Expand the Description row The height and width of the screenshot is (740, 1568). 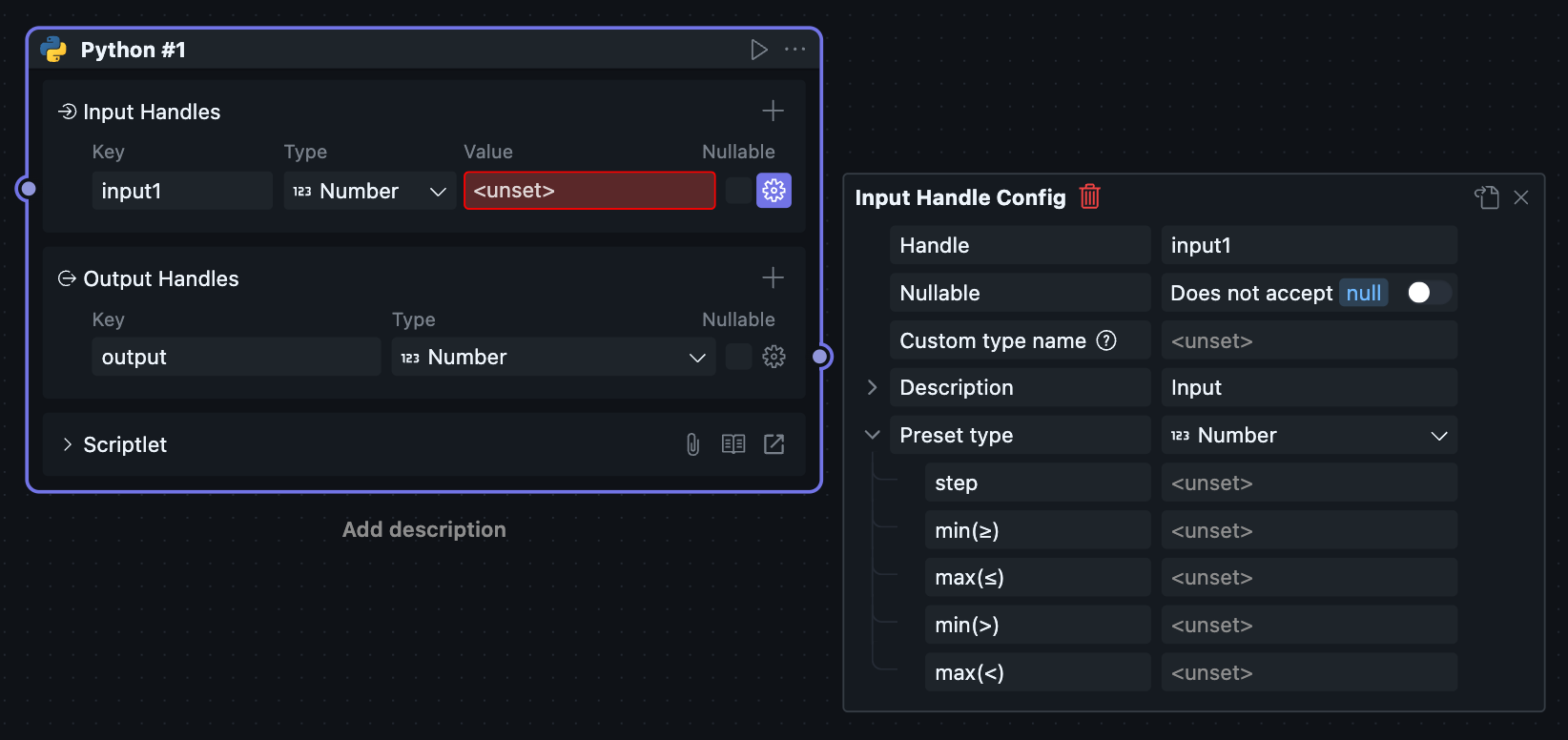click(x=872, y=387)
